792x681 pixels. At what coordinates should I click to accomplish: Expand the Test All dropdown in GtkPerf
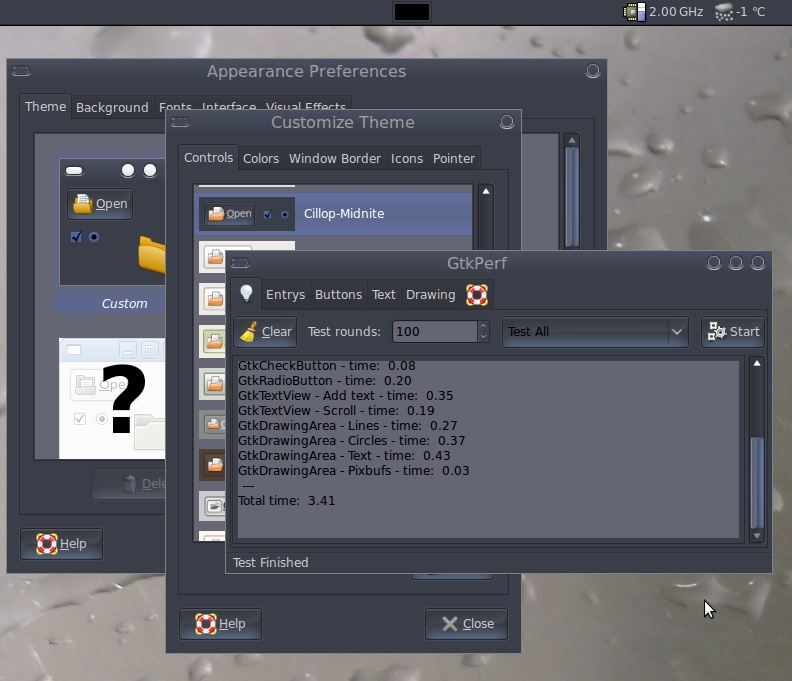[x=595, y=331]
